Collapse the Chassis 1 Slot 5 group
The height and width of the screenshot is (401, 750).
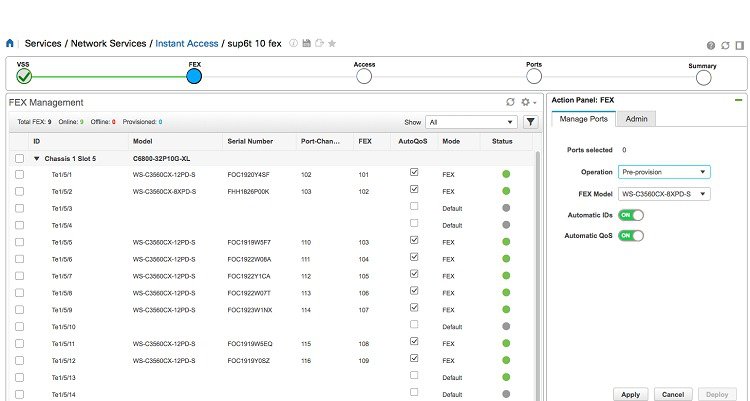click(x=36, y=158)
